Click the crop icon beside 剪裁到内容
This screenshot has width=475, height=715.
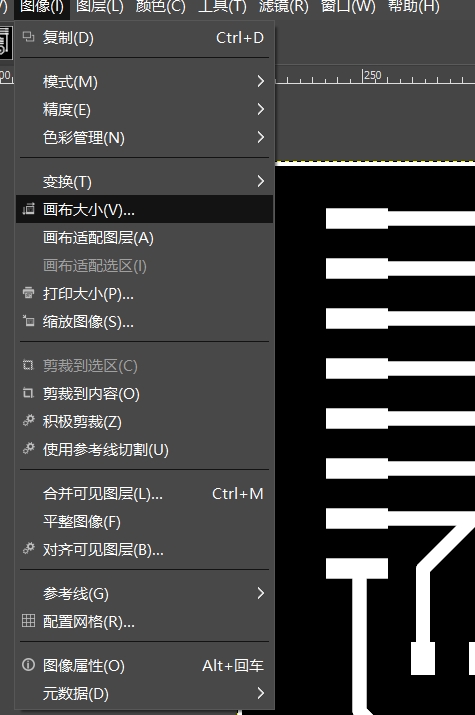(x=28, y=393)
